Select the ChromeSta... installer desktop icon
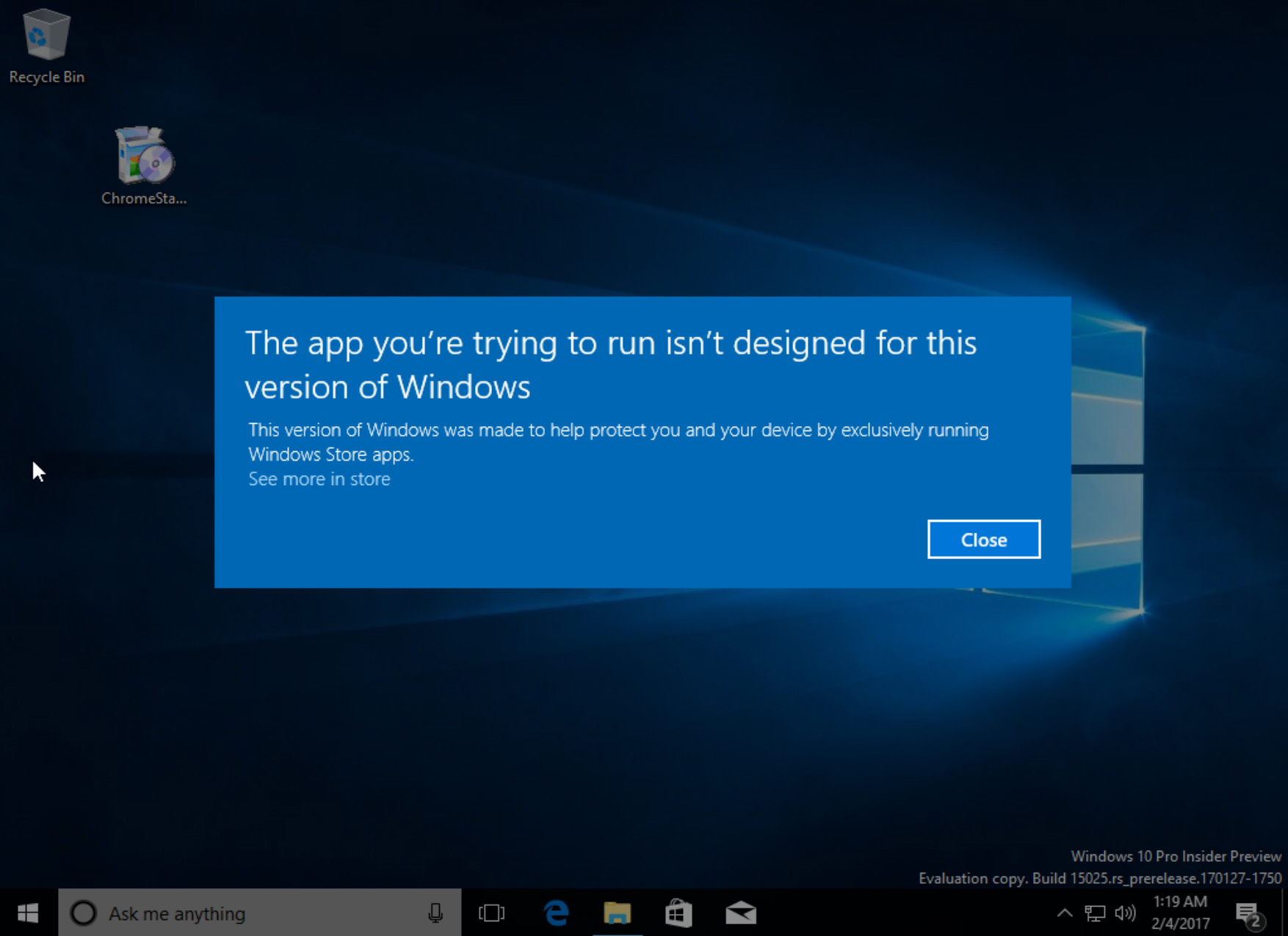Viewport: 1288px width, 936px height. click(144, 166)
